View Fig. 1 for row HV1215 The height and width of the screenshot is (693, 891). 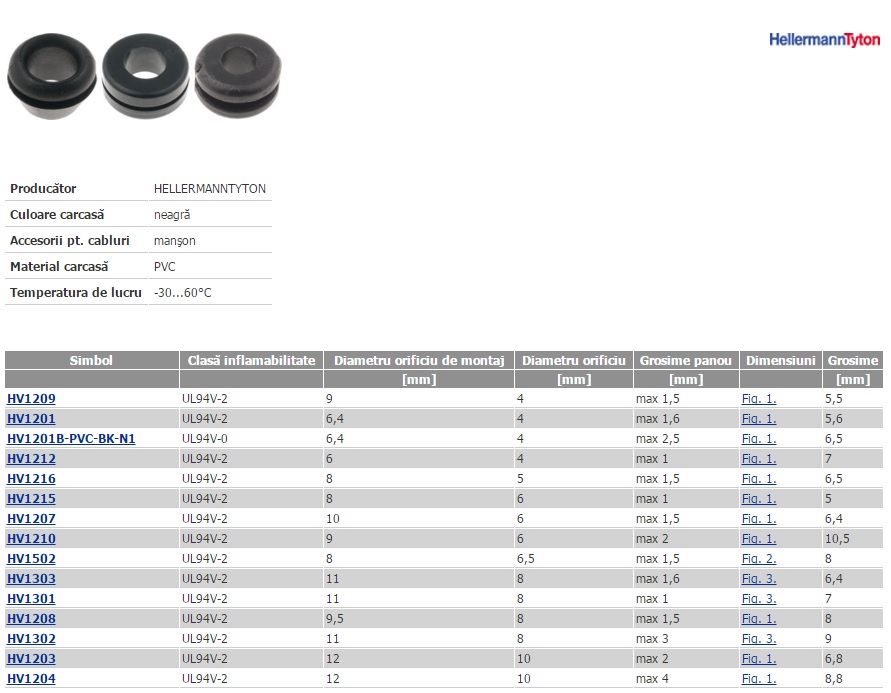tap(759, 499)
